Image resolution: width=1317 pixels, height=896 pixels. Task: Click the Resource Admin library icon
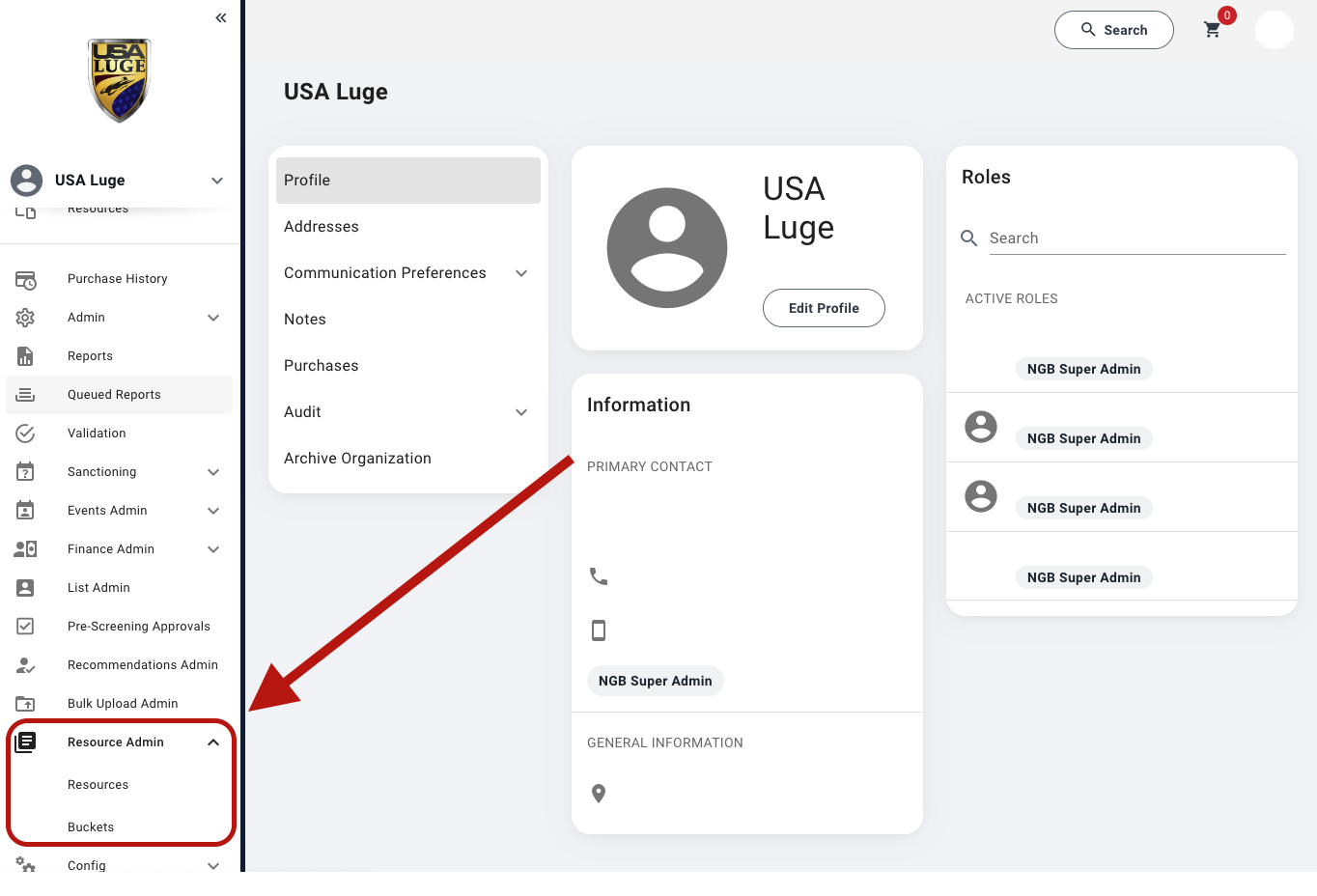pyautogui.click(x=26, y=742)
